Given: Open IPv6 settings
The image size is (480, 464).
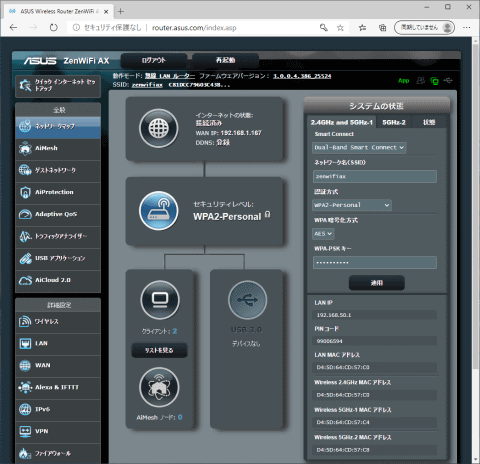Looking at the screenshot, I should (58, 410).
